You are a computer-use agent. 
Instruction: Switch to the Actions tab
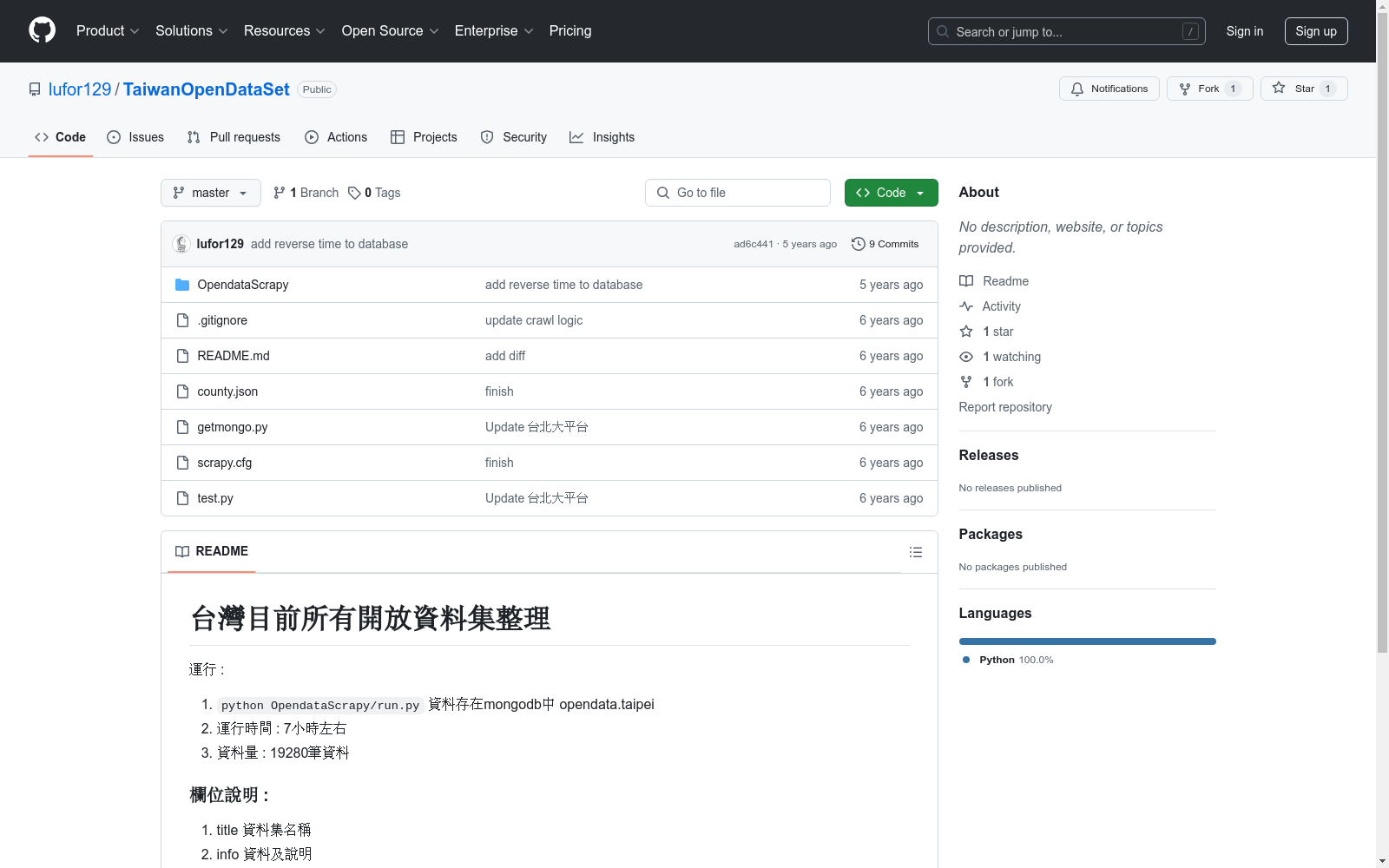coord(336,137)
